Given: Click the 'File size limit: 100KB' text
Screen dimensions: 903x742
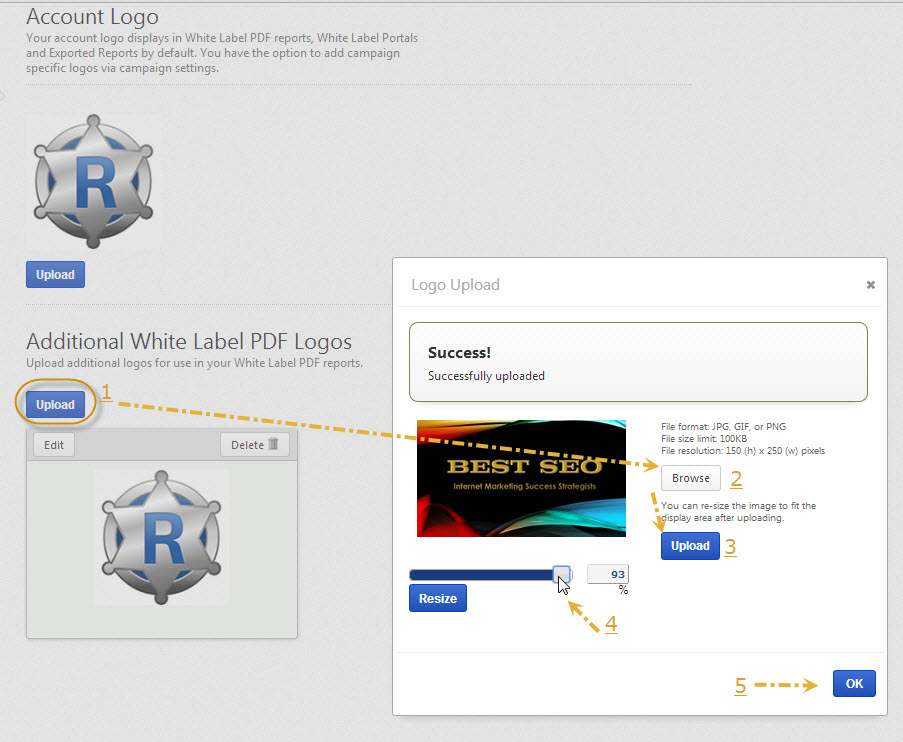Looking at the screenshot, I should (x=704, y=438).
